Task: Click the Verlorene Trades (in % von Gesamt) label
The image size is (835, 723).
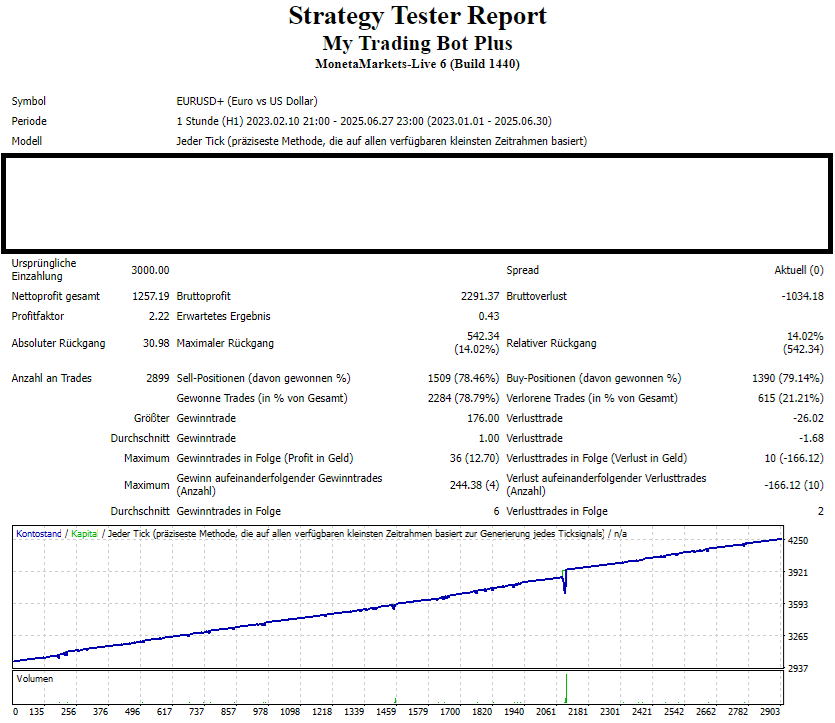Action: [592, 398]
